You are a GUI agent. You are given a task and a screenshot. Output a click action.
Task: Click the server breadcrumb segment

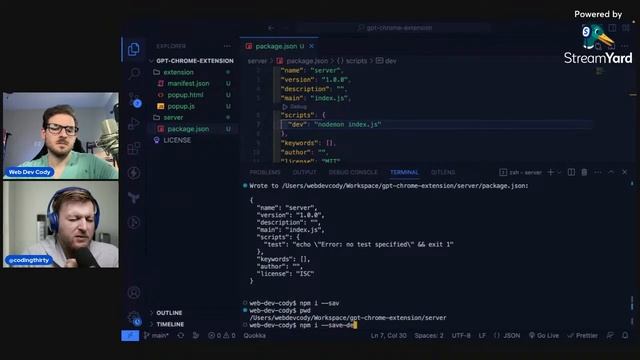click(x=257, y=61)
